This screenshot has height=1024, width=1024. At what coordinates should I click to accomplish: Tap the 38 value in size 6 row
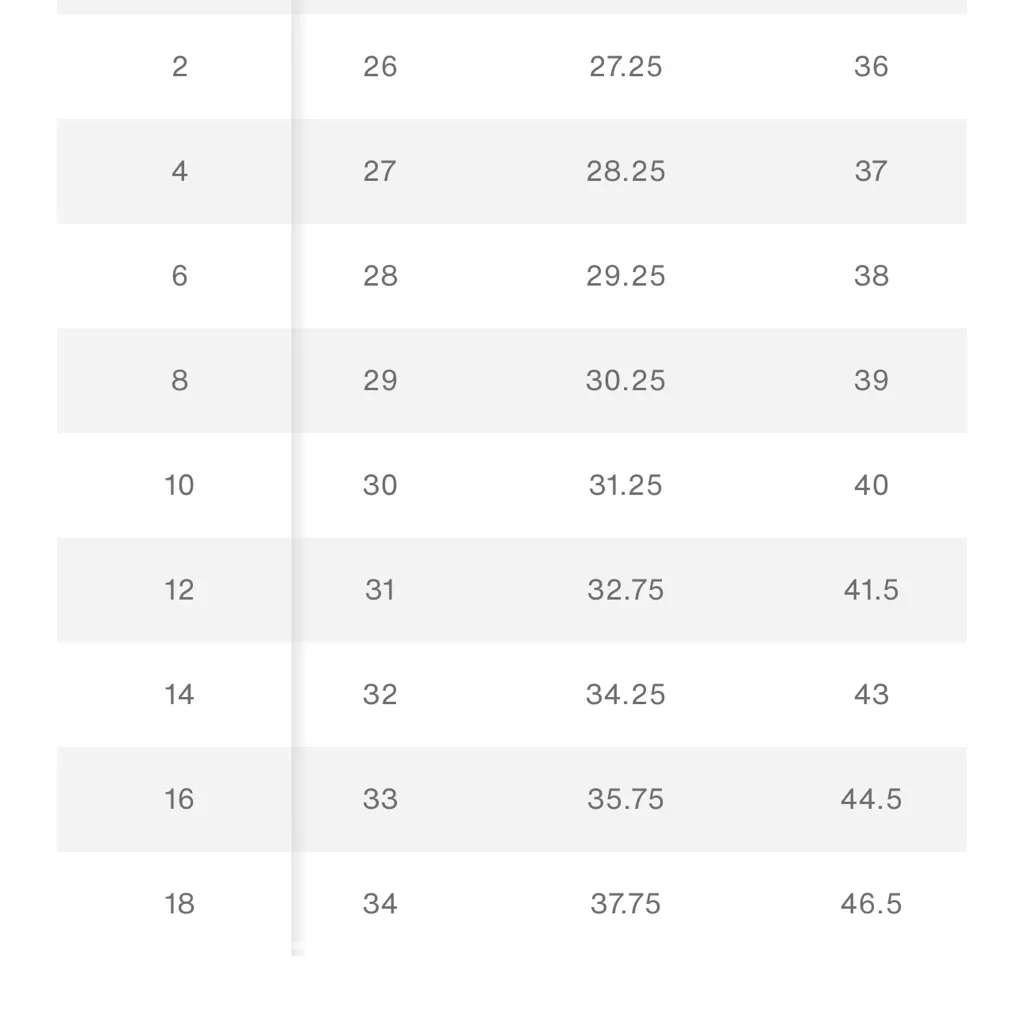[x=871, y=276]
